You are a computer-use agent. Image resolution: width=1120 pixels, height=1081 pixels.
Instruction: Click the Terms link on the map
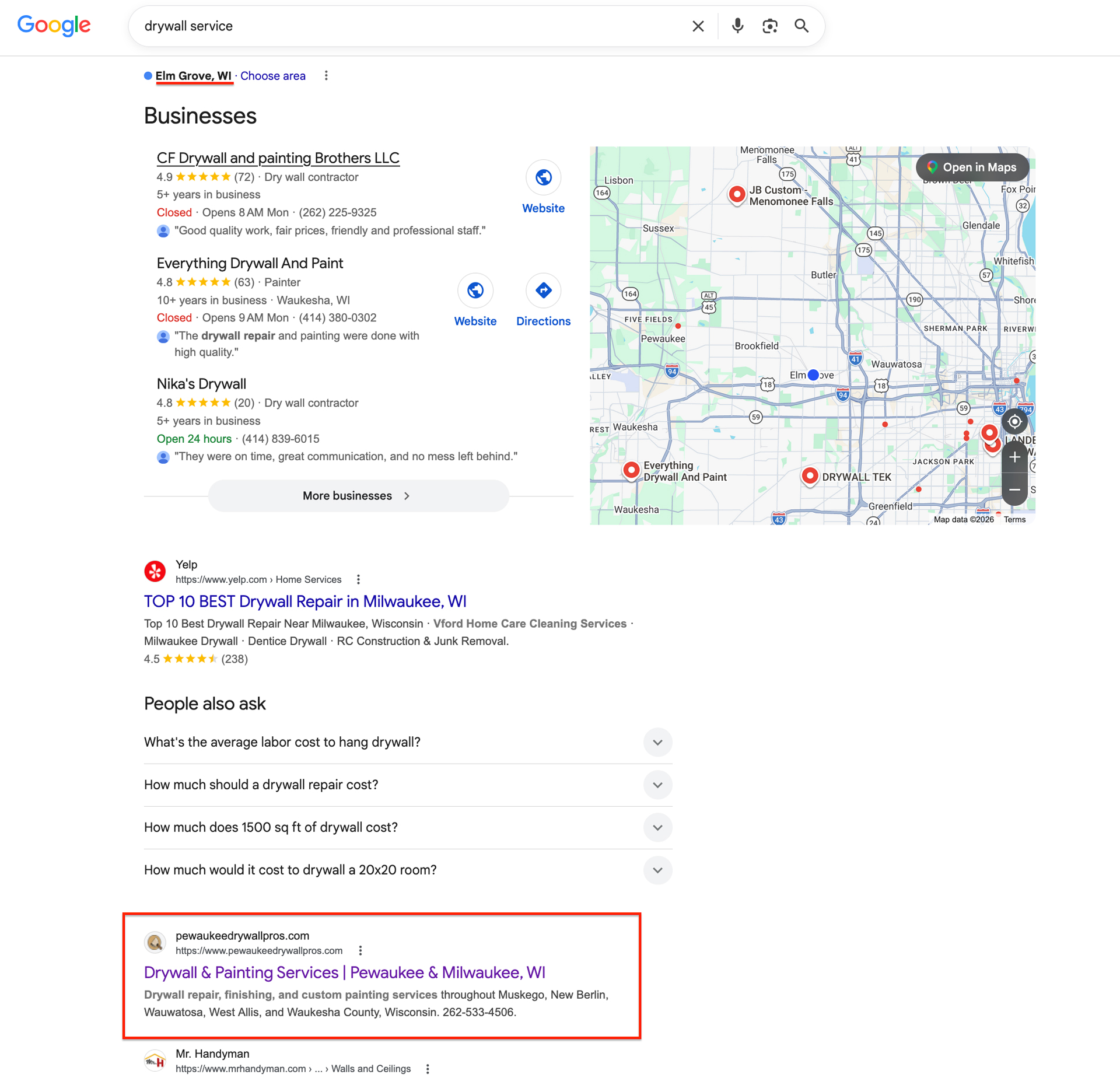coord(1014,519)
